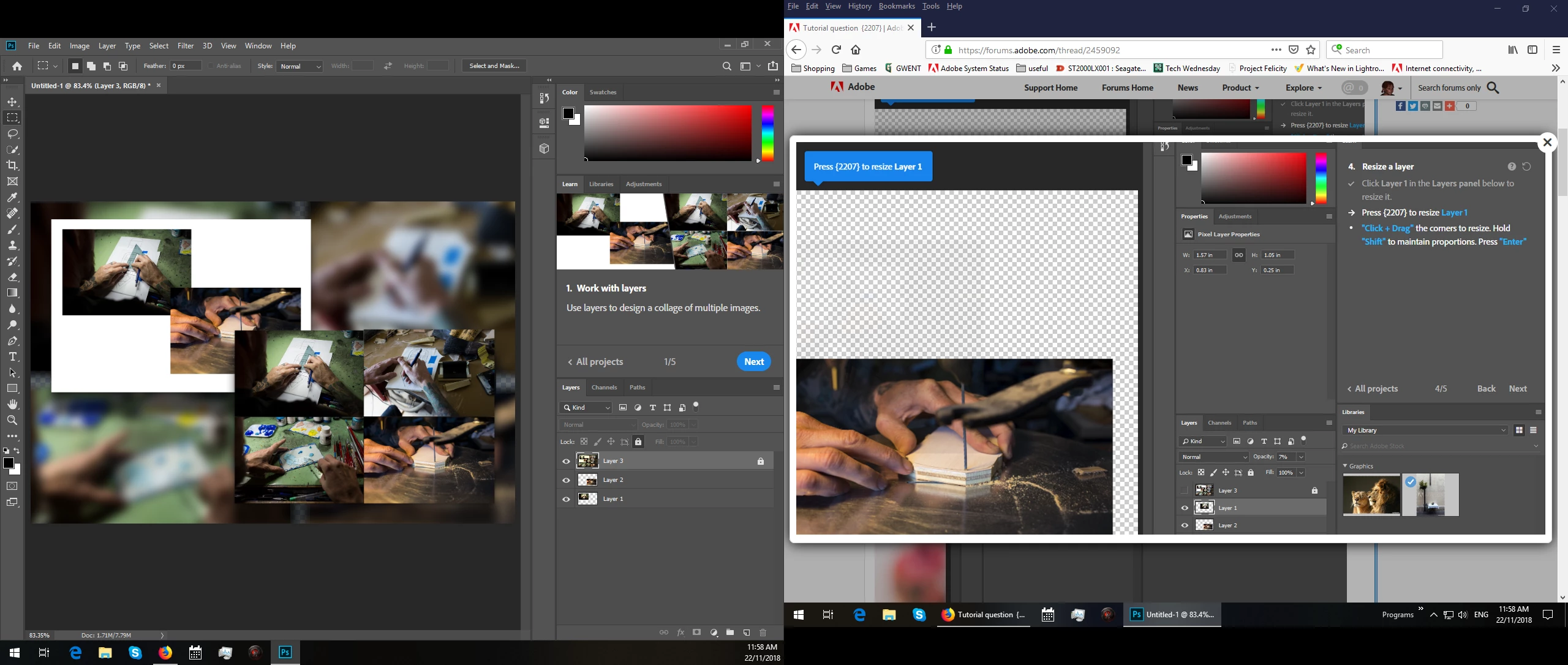Click the Photoshop Home icon
The height and width of the screenshot is (665, 1568).
[17, 66]
